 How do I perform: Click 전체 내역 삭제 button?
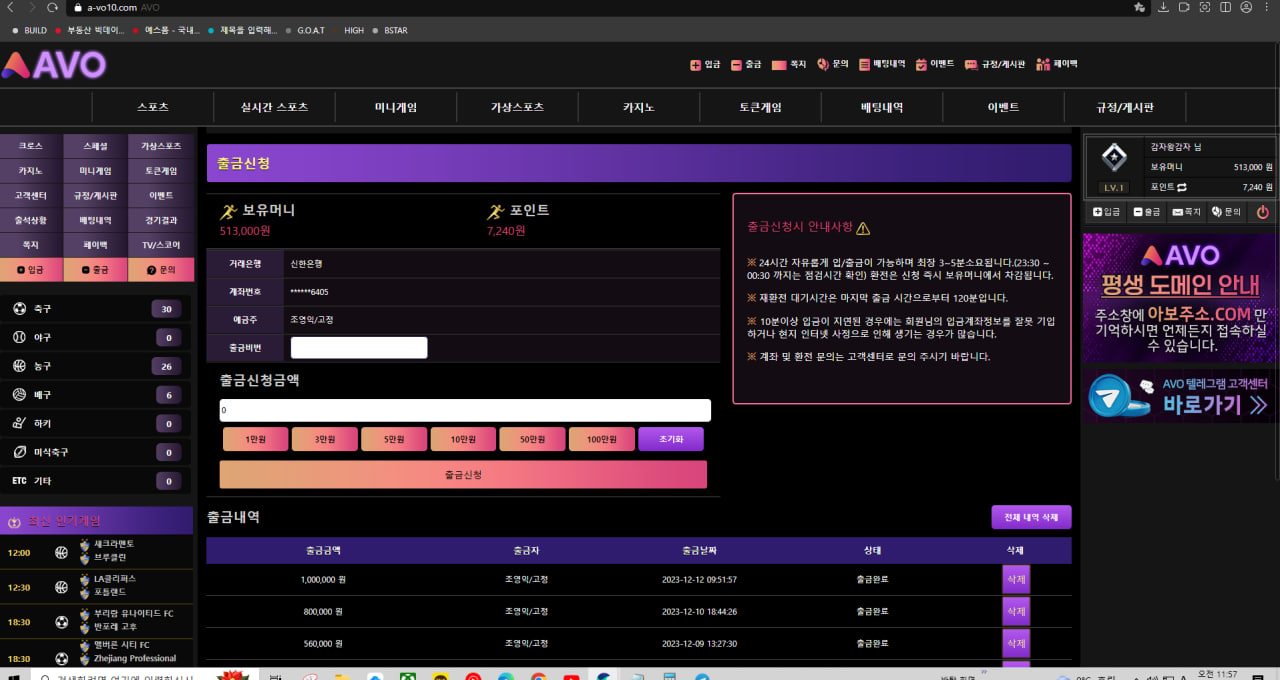coord(1031,517)
